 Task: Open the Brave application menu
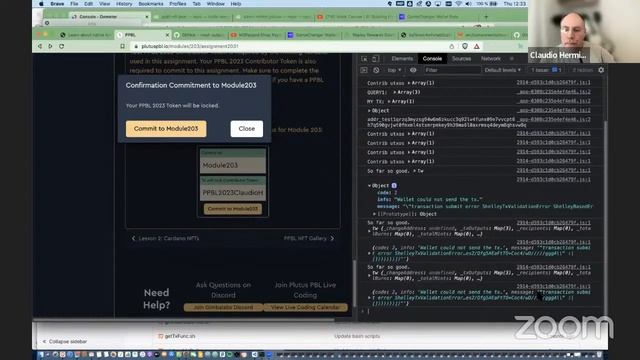click(57, 4)
